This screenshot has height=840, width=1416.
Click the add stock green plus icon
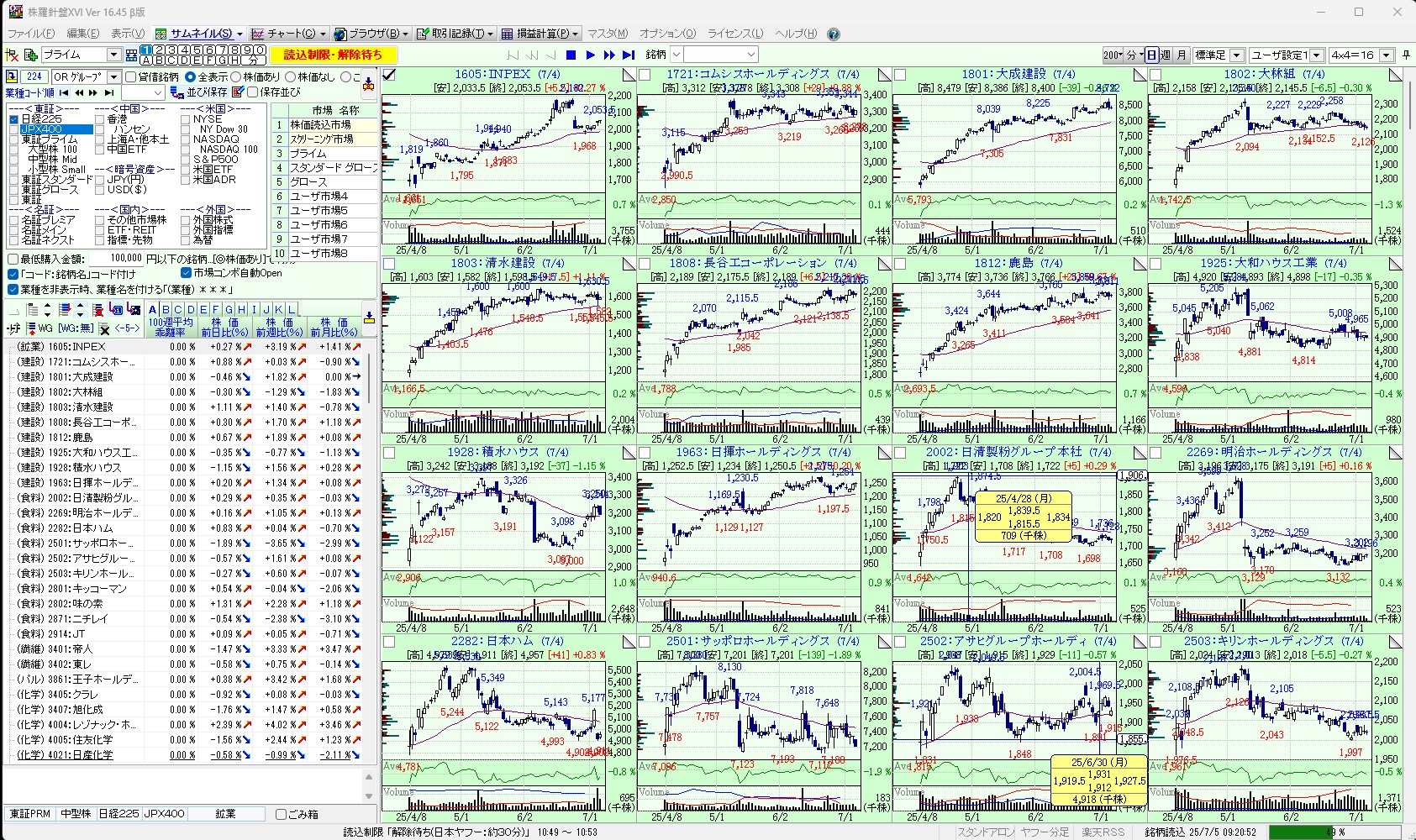tap(30, 55)
